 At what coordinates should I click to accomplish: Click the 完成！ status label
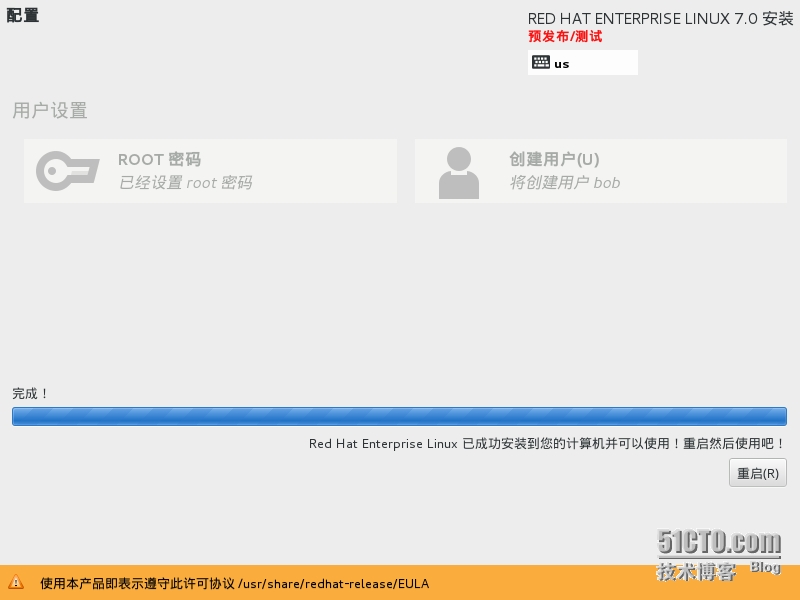[x=30, y=393]
